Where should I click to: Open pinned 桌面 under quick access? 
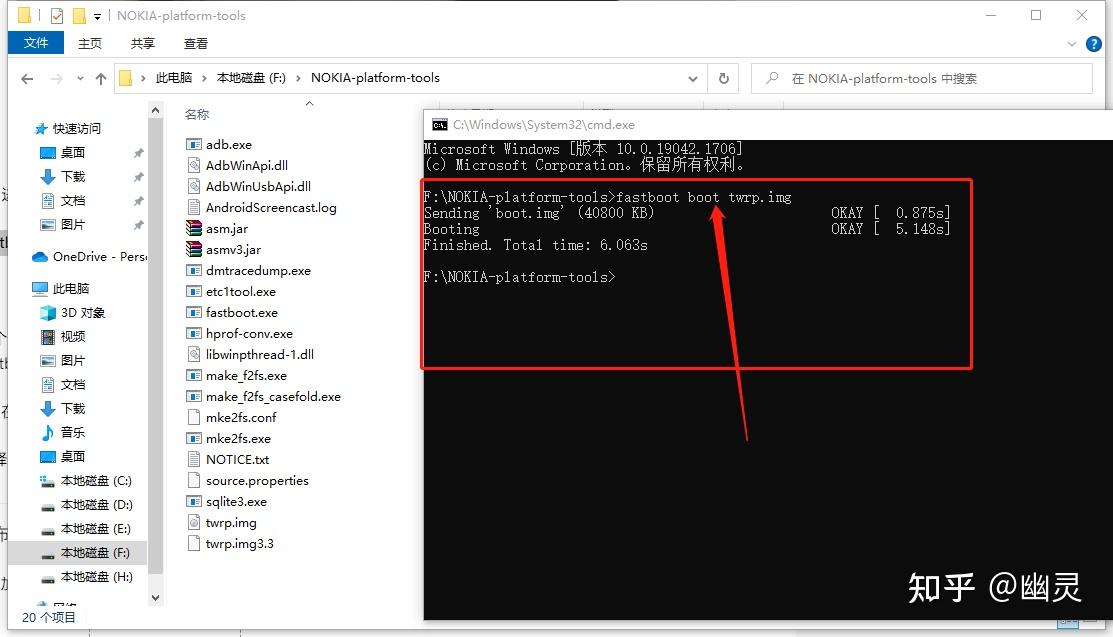72,153
